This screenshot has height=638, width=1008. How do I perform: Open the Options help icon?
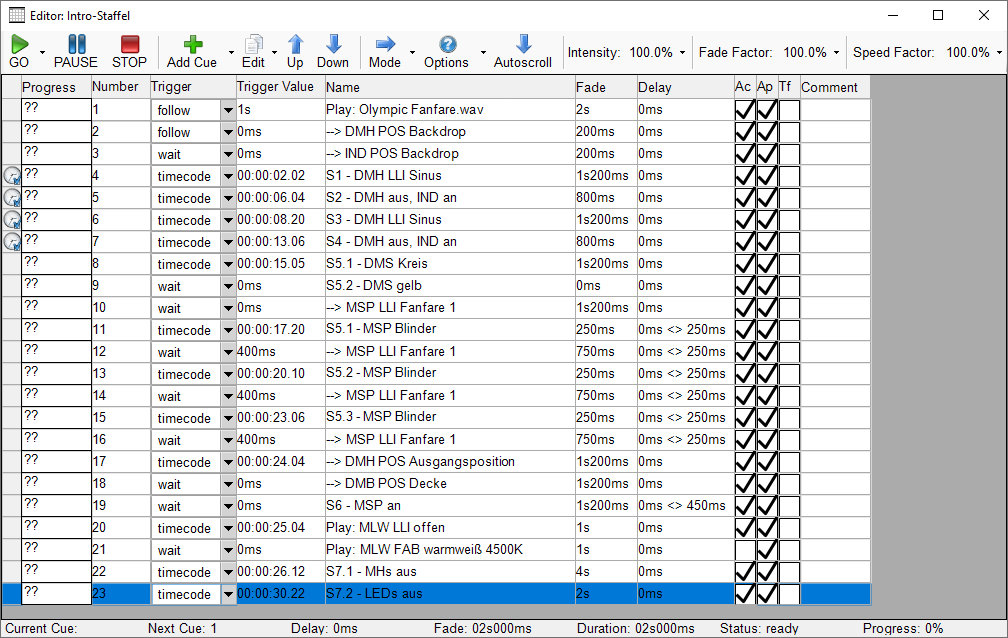click(x=447, y=44)
